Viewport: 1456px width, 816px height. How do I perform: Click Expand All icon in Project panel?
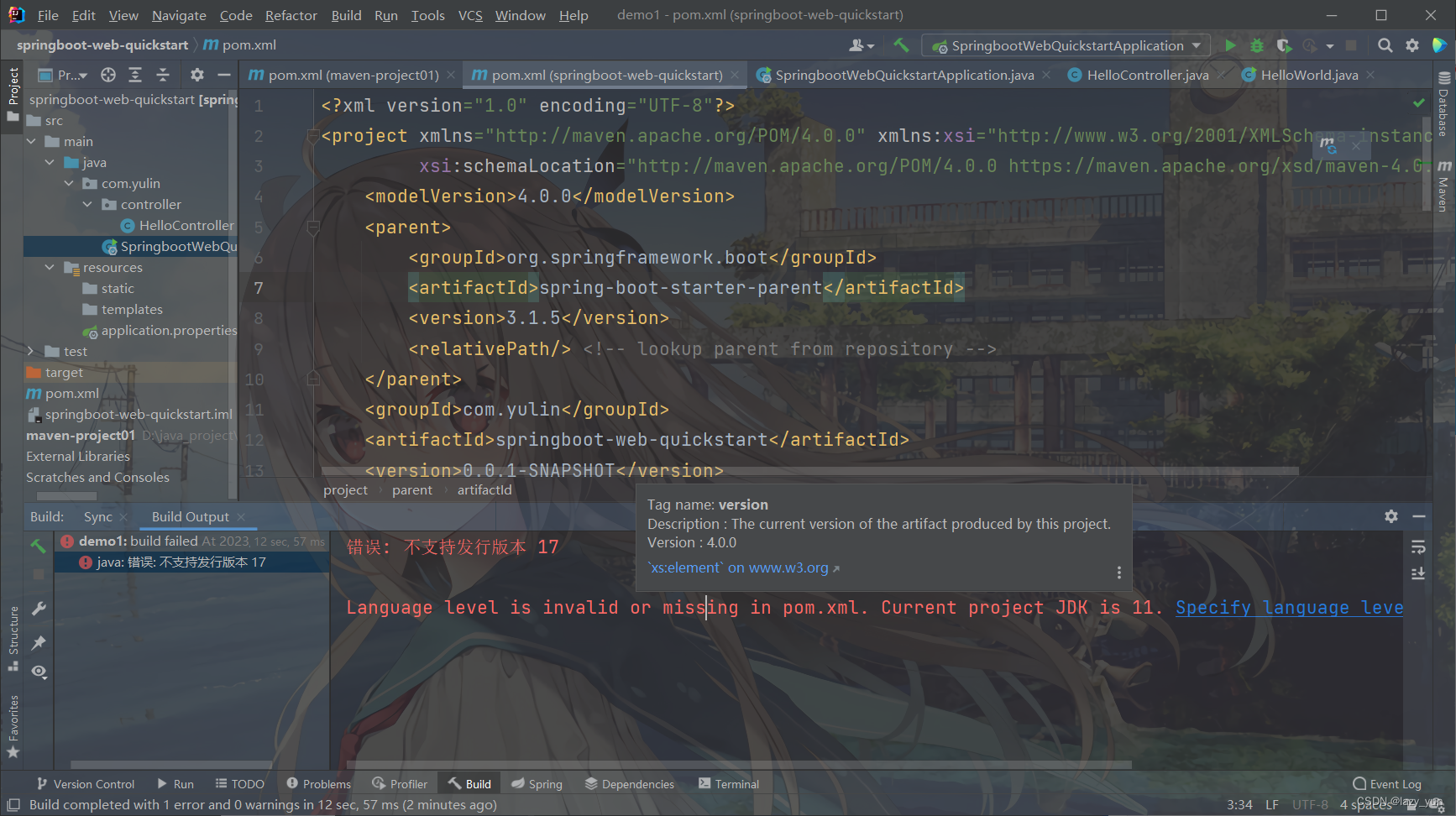135,75
